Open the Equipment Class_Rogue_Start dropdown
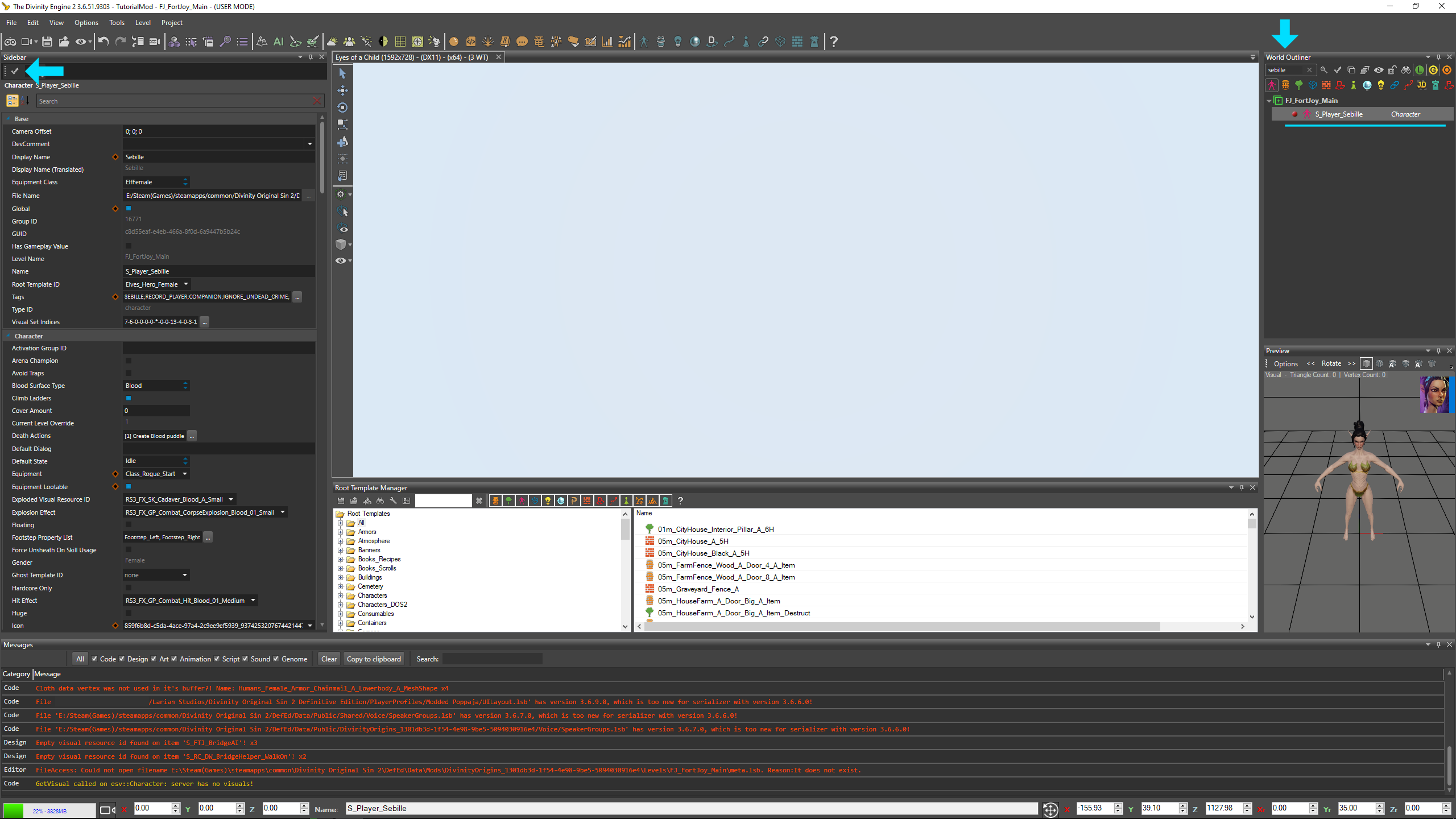The image size is (1456, 819). tap(185, 474)
